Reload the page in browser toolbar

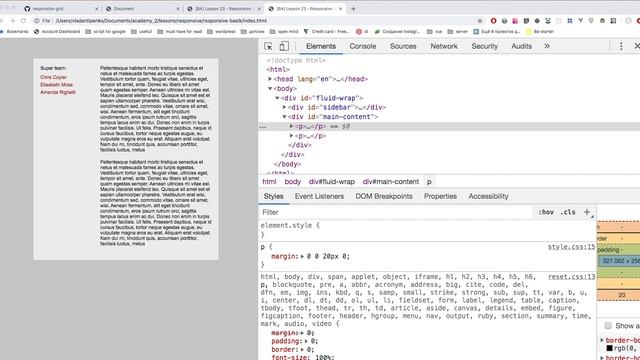(x=23, y=20)
